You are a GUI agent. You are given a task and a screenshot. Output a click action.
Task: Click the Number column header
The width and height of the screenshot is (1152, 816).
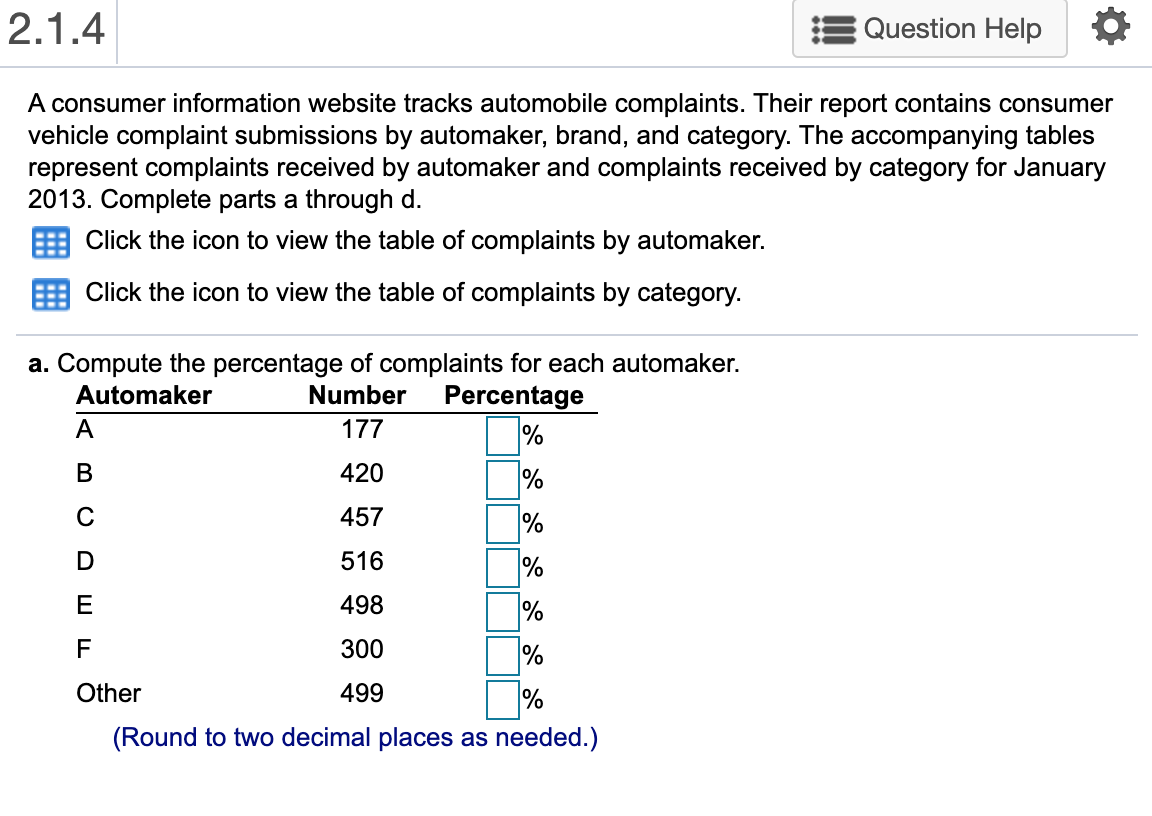click(356, 395)
